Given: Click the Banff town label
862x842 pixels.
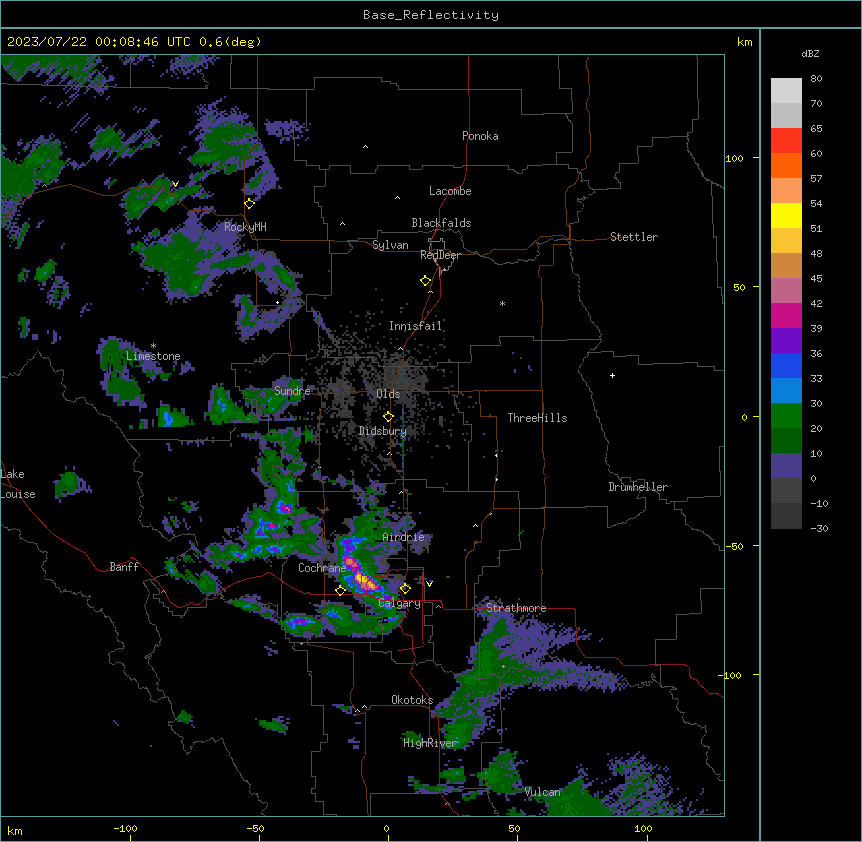Looking at the screenshot, I should pos(124,567).
